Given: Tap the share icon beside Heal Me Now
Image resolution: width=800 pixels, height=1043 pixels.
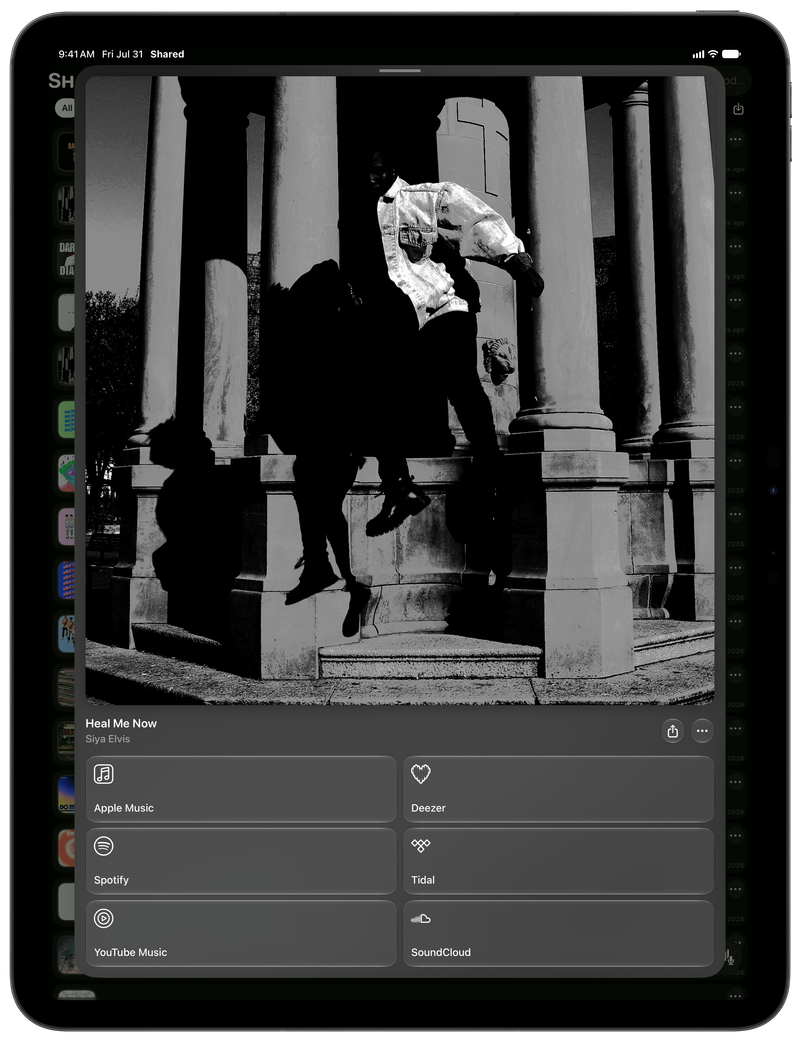Looking at the screenshot, I should pos(672,731).
